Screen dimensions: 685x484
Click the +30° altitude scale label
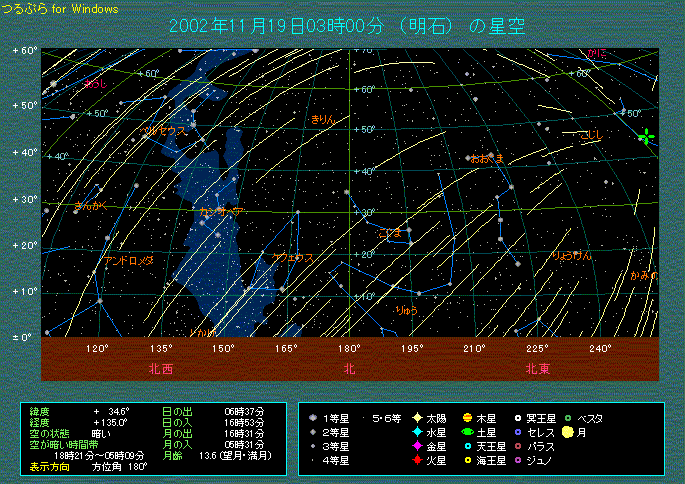pyautogui.click(x=24, y=199)
